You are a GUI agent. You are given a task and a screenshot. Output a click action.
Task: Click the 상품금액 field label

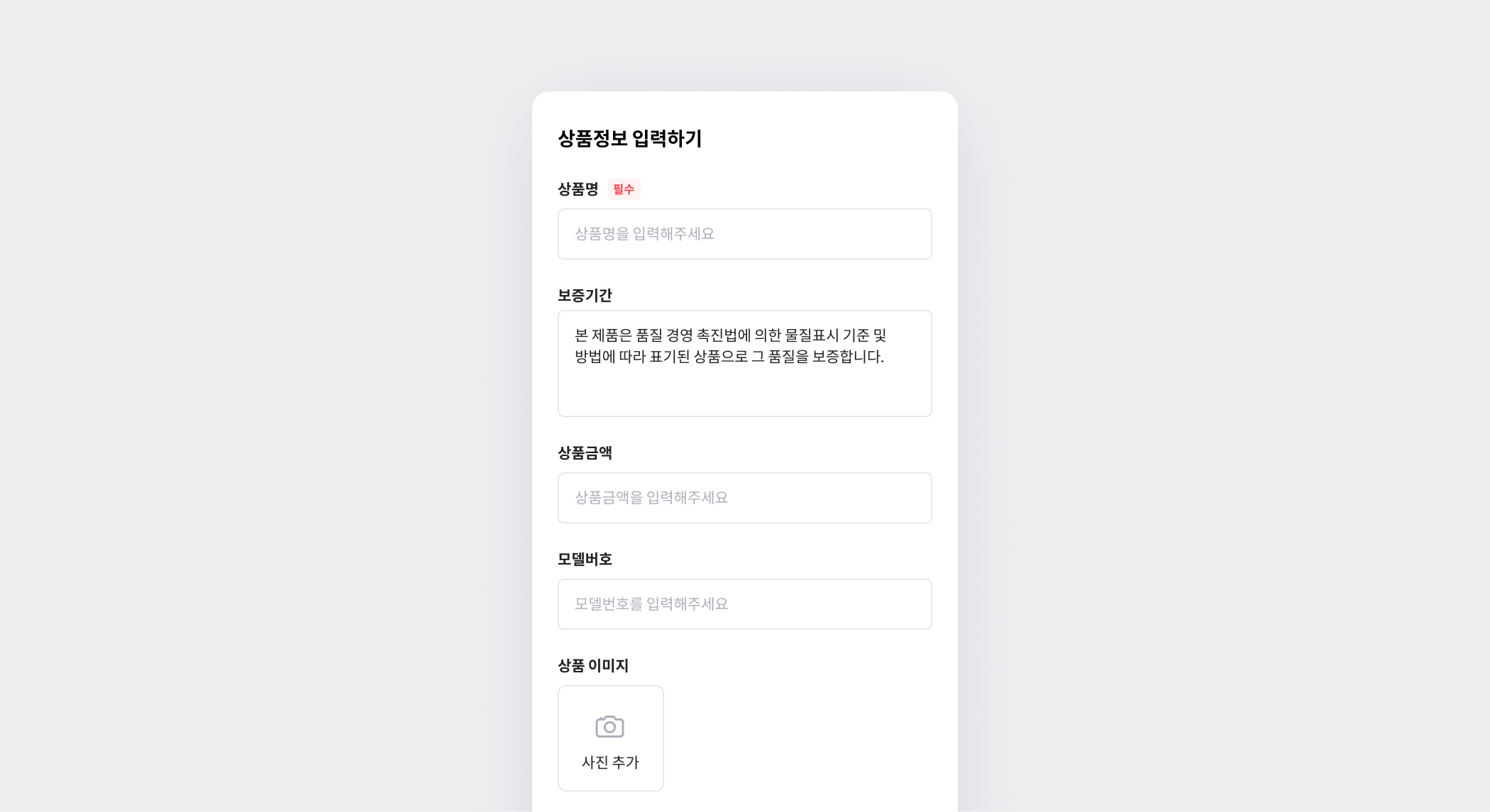(x=585, y=452)
